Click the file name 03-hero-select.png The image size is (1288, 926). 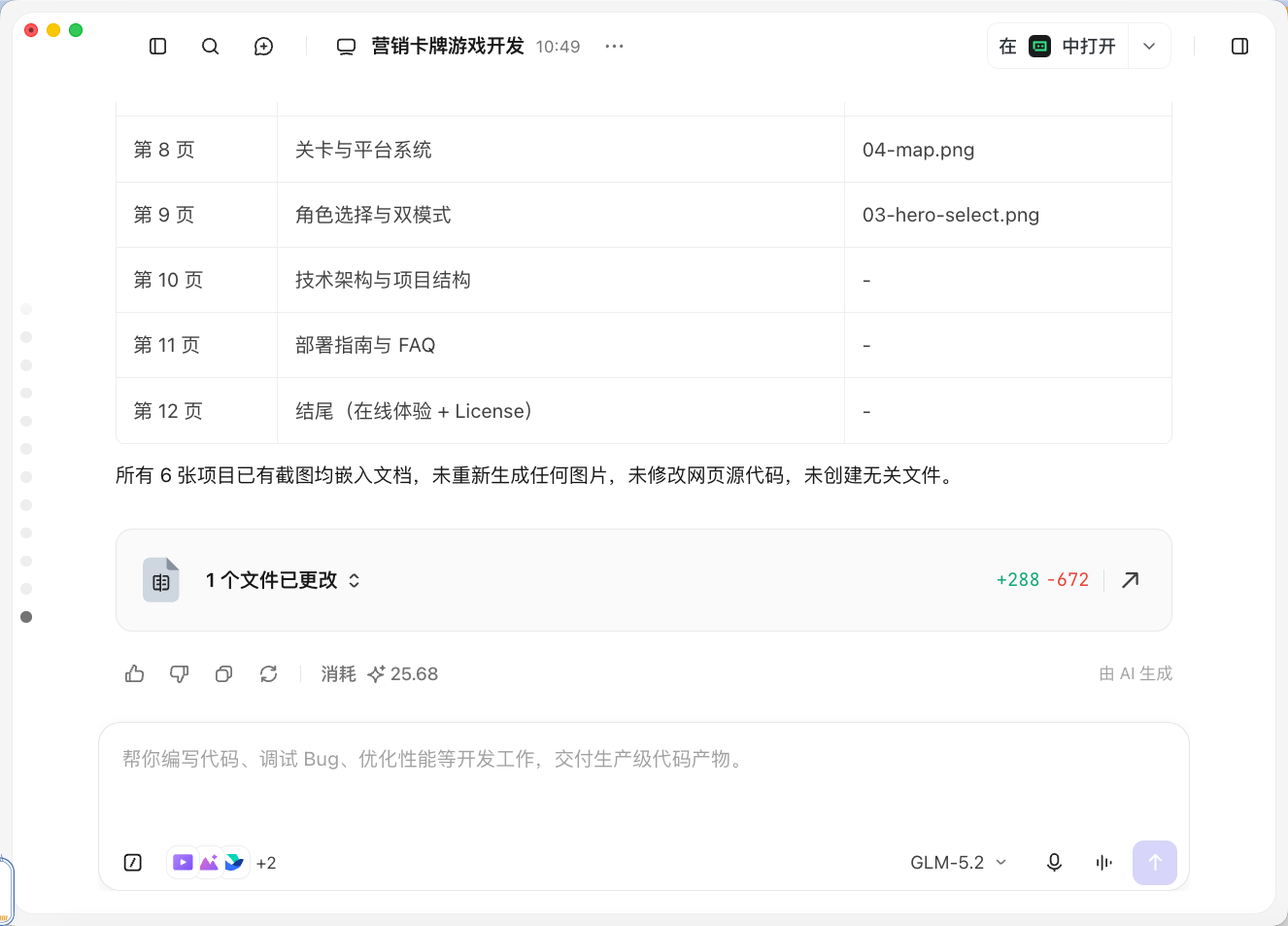(951, 215)
